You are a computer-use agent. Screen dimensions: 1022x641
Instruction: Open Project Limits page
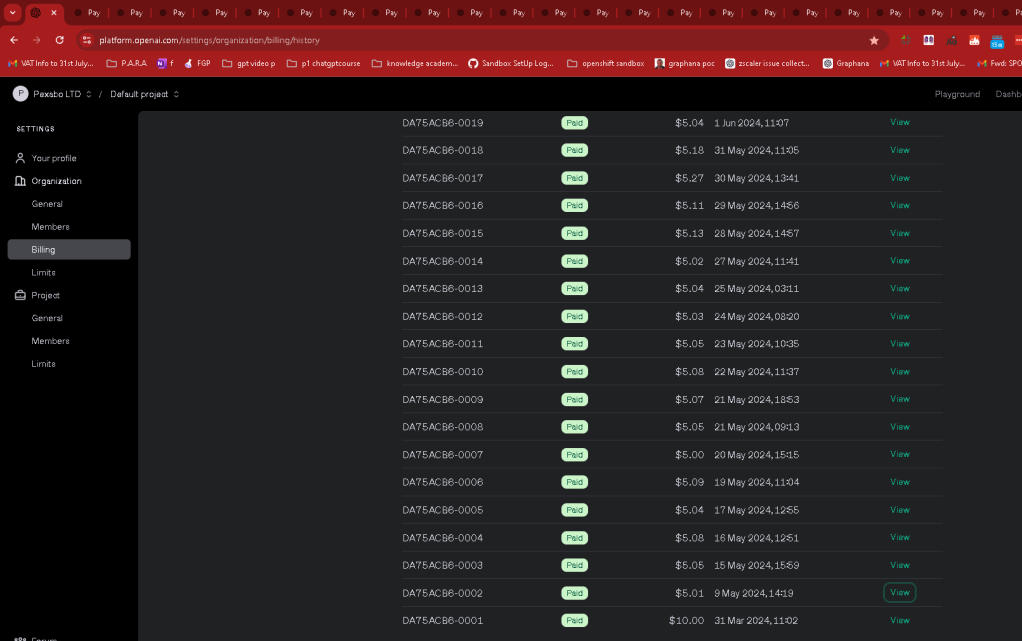(x=43, y=363)
